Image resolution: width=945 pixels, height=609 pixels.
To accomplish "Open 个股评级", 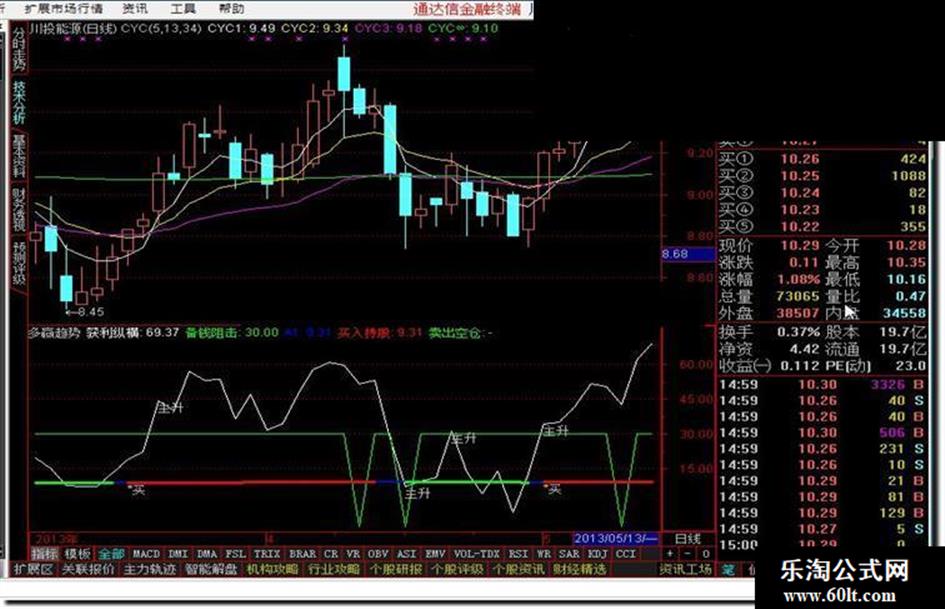I will coord(457,569).
